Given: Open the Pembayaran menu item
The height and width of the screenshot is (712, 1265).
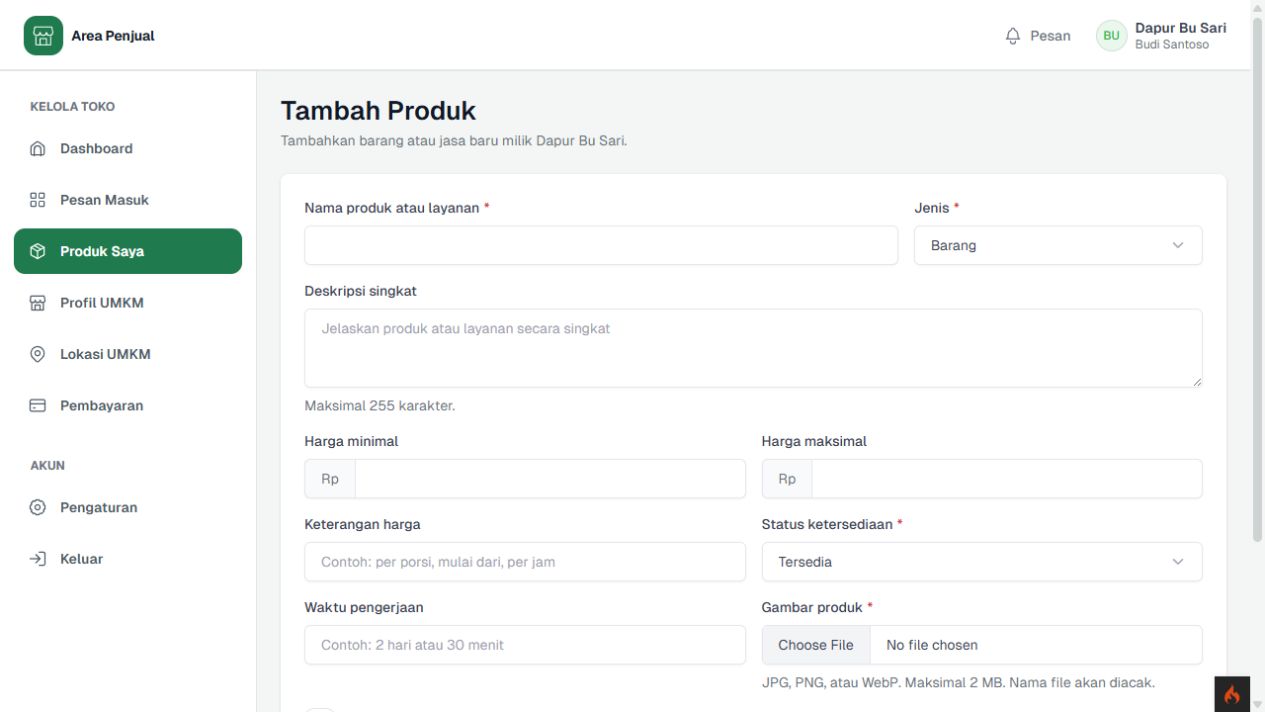Looking at the screenshot, I should (128, 406).
